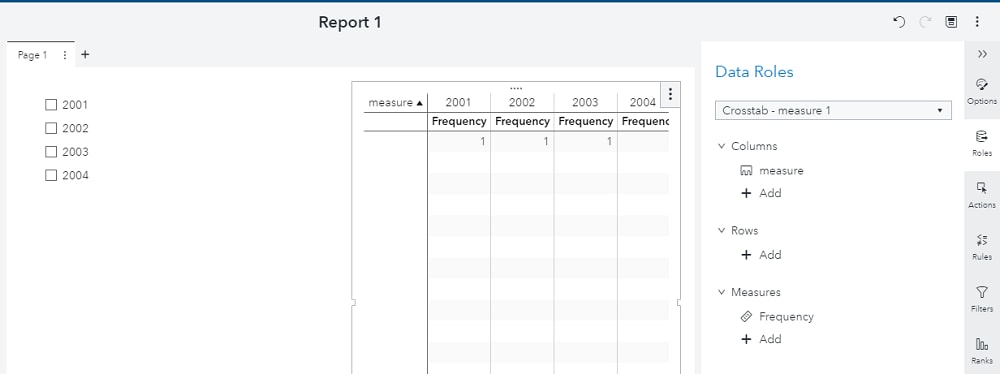
Task: Collapse the Measures section
Action: pyautogui.click(x=721, y=292)
